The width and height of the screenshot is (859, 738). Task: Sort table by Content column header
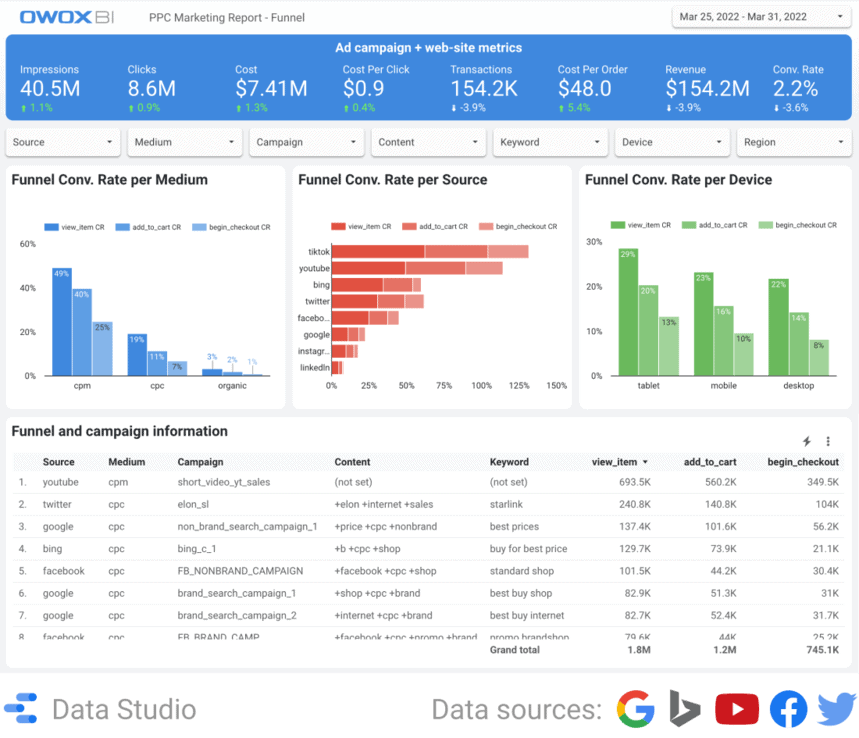pos(352,462)
